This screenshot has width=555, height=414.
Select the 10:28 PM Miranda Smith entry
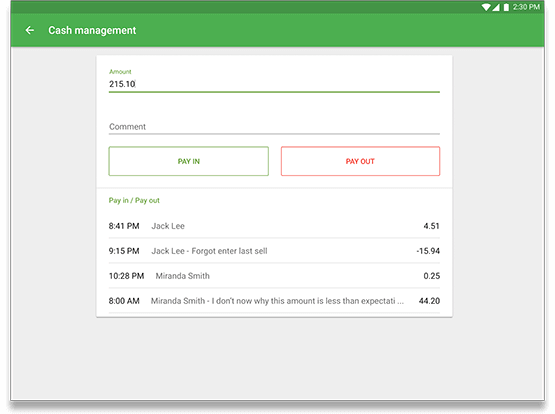(x=274, y=276)
